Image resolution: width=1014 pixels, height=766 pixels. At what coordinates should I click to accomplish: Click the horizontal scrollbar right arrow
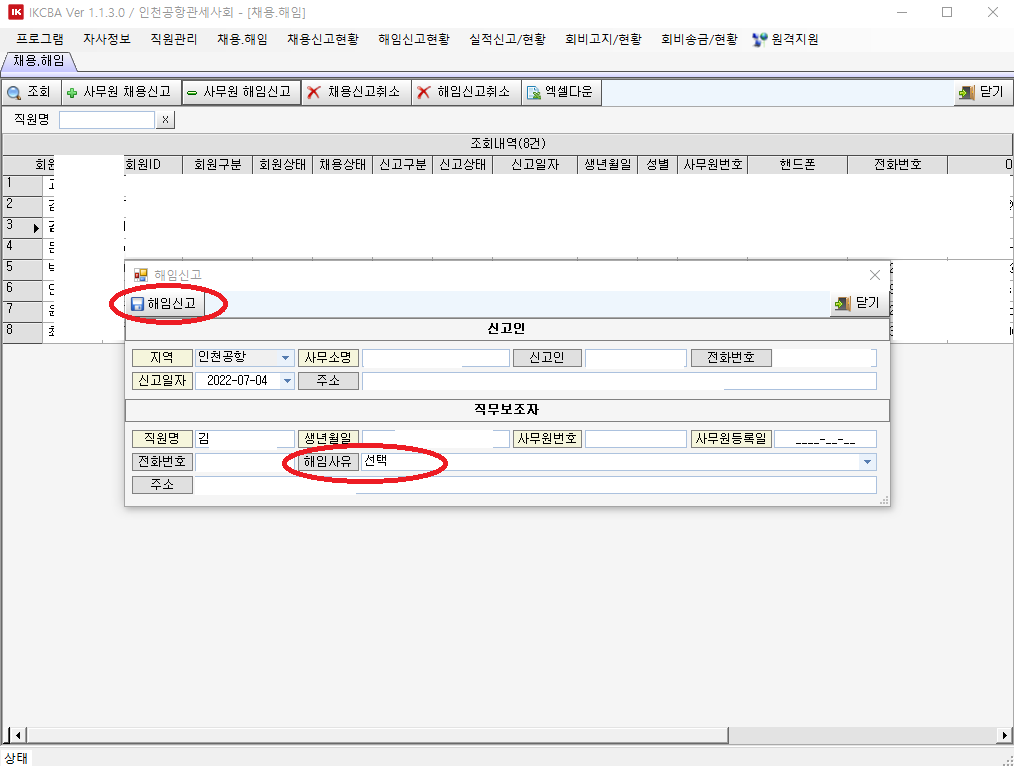pyautogui.click(x=1005, y=735)
